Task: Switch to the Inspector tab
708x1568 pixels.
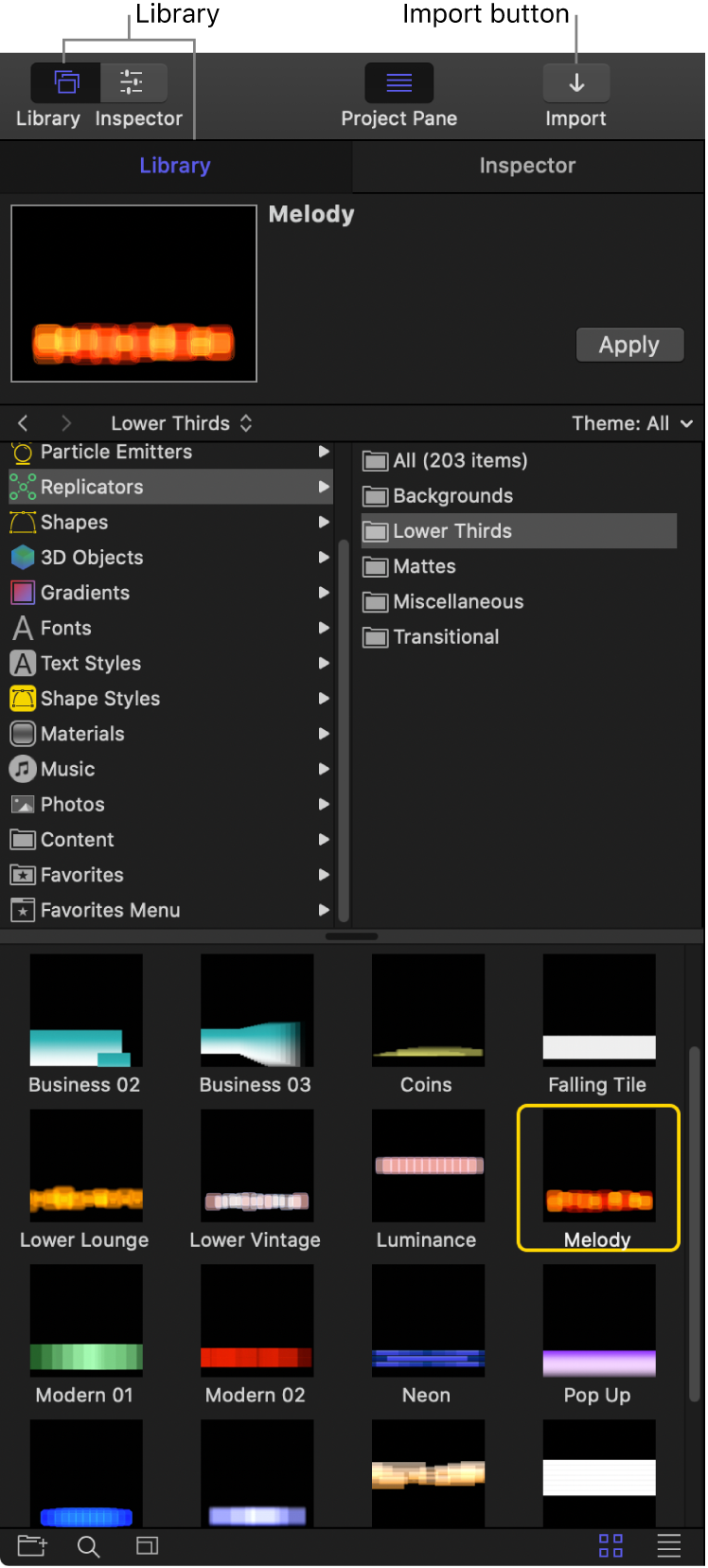Action: [527, 165]
